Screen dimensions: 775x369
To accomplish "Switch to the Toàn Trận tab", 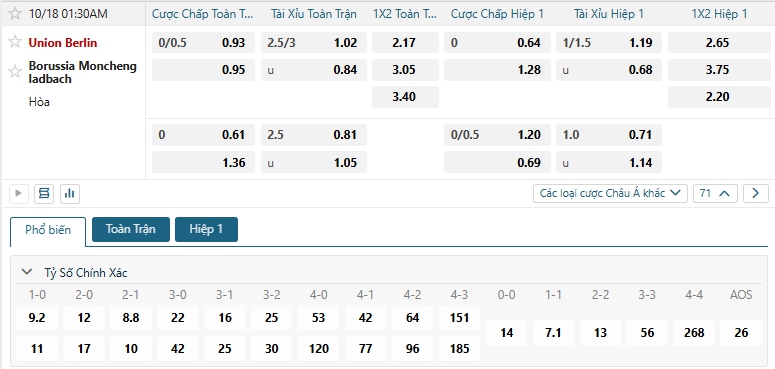I will [x=131, y=229].
